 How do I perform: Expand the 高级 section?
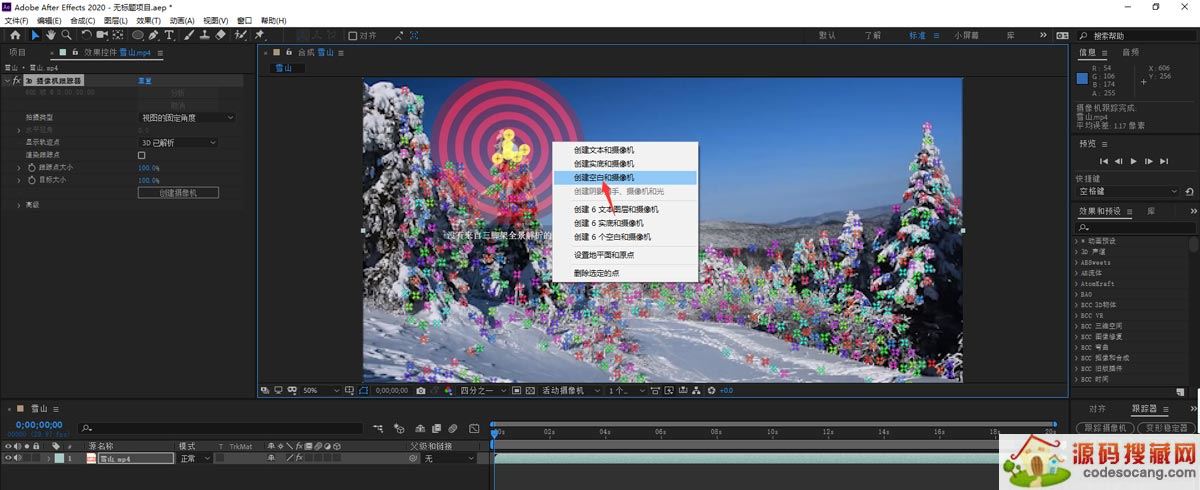[x=19, y=205]
